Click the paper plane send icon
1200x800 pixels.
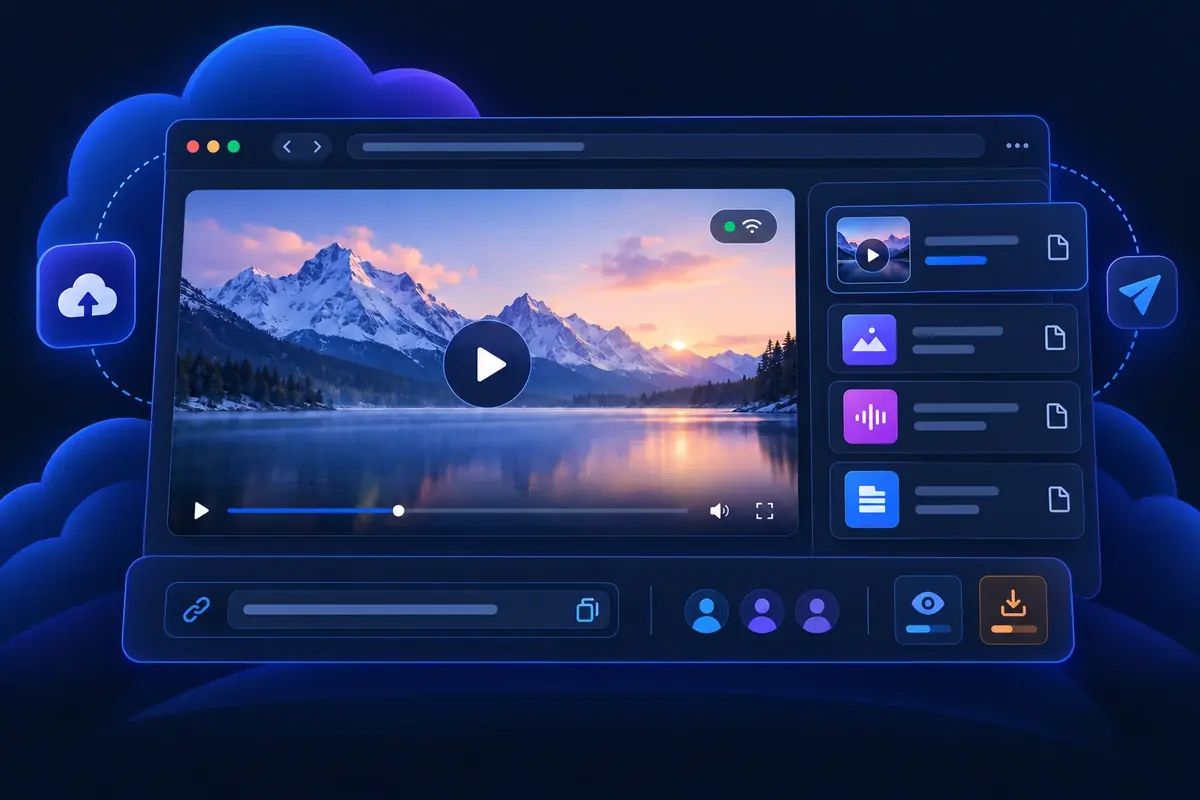point(1142,292)
